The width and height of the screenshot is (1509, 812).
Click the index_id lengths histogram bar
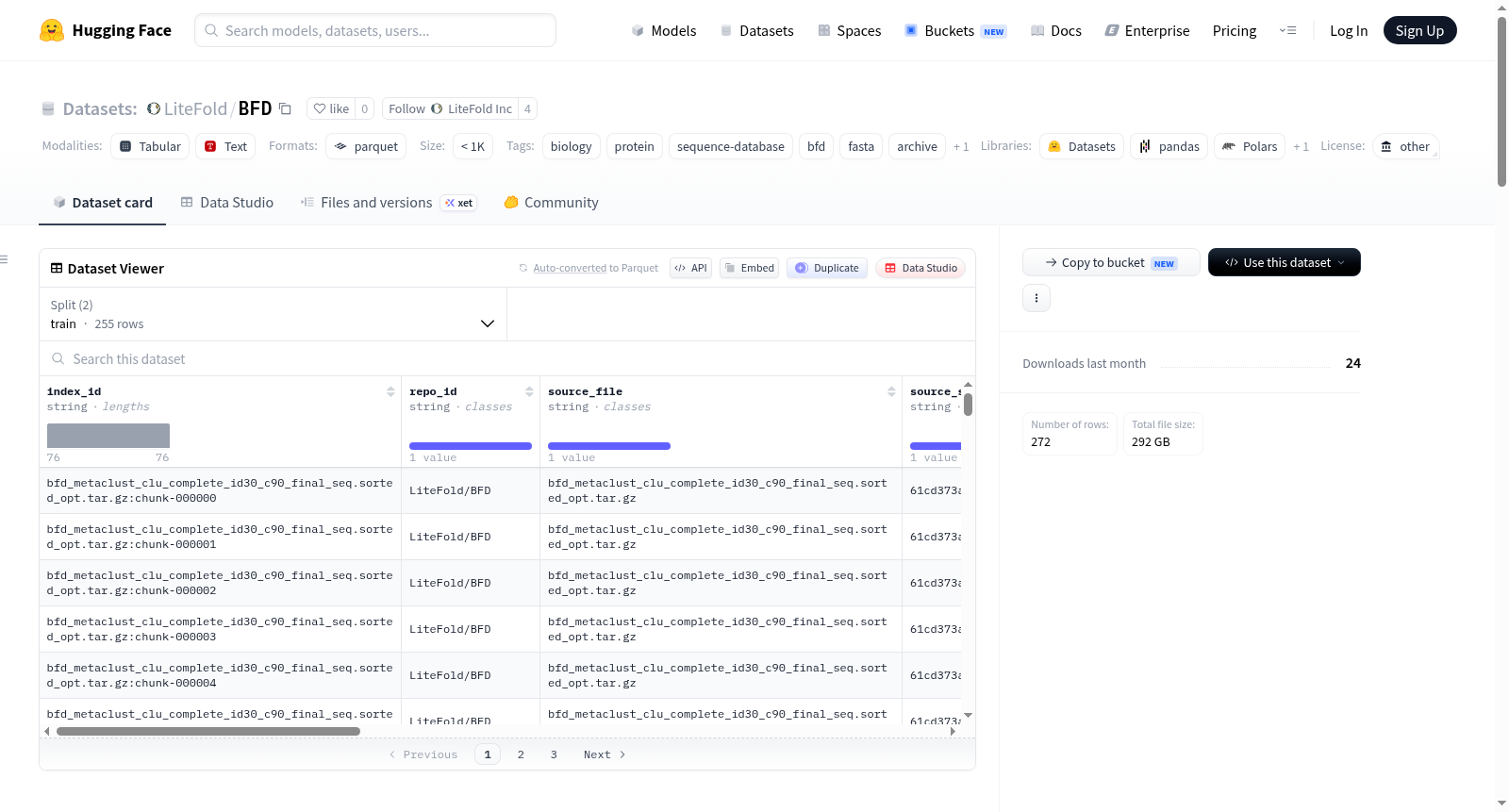[108, 436]
